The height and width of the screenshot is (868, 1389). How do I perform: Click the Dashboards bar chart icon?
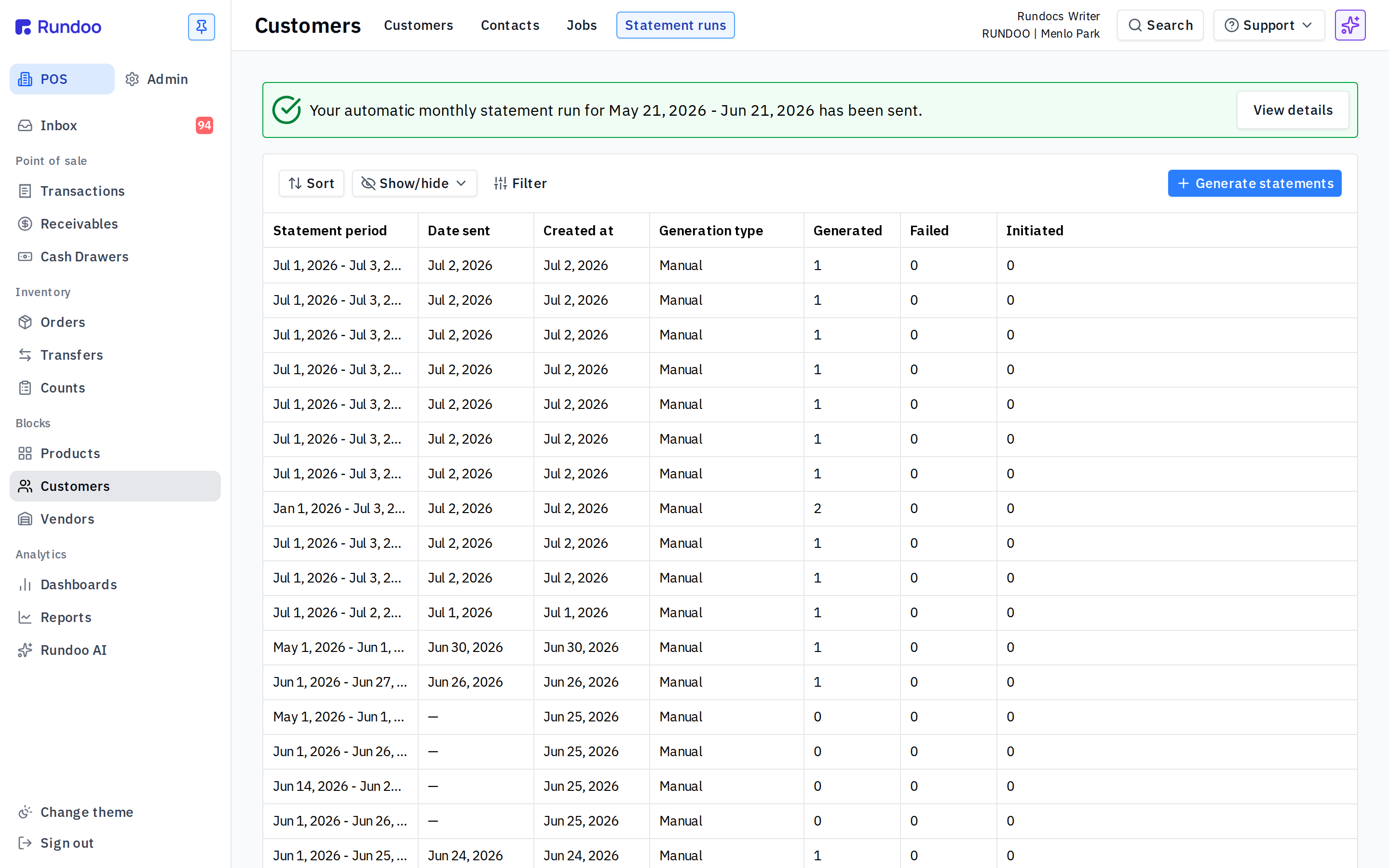[x=25, y=584]
